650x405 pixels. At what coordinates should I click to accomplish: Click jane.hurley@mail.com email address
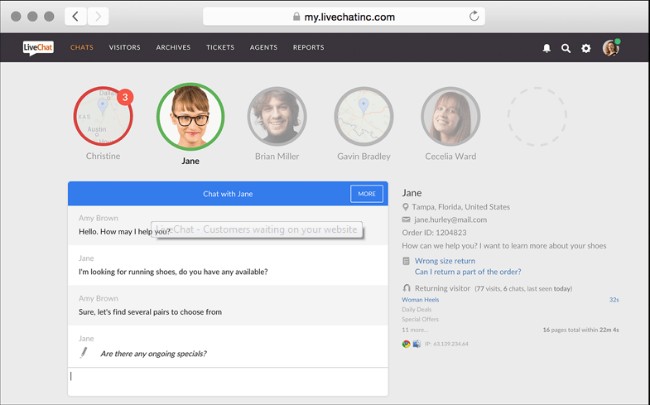pyautogui.click(x=450, y=220)
